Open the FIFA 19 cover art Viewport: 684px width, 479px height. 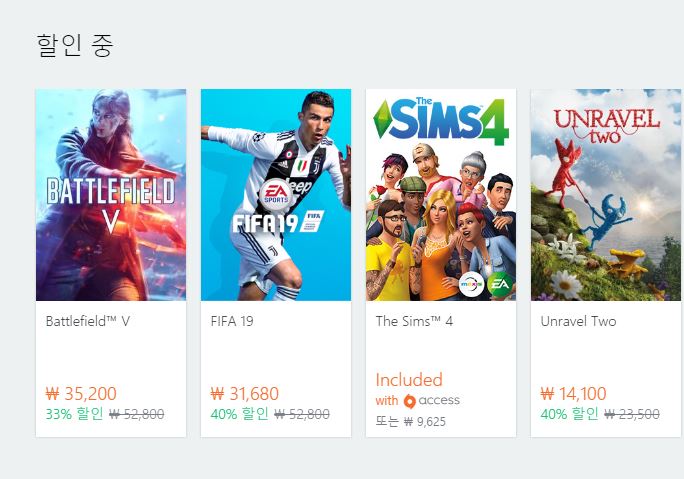(x=275, y=195)
